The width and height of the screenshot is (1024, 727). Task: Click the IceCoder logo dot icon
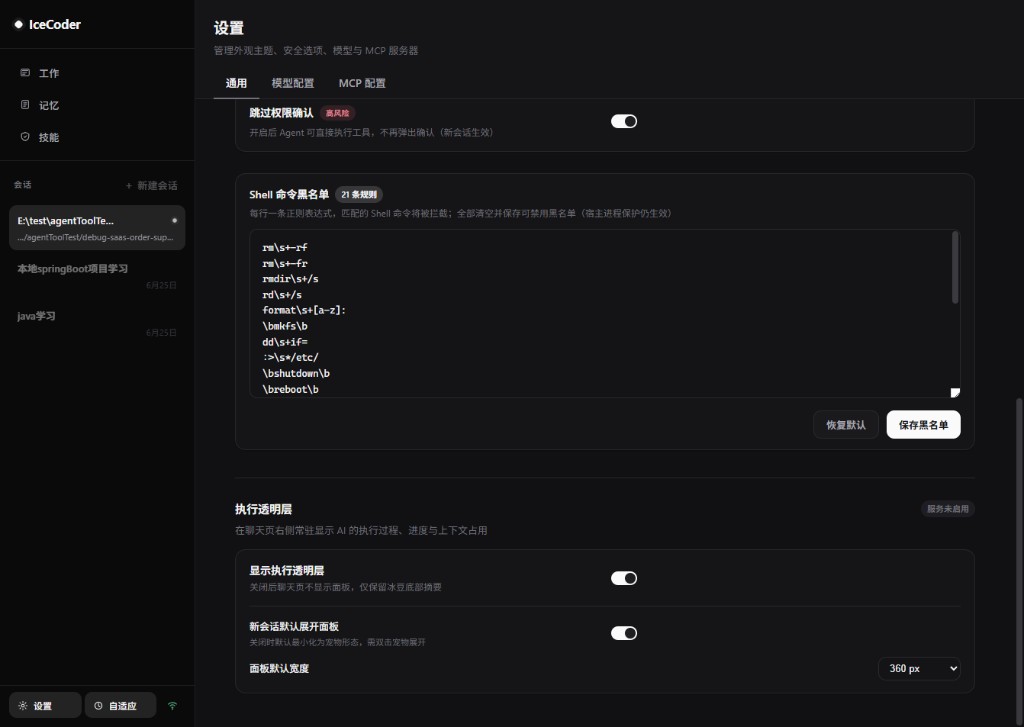pyautogui.click(x=18, y=24)
